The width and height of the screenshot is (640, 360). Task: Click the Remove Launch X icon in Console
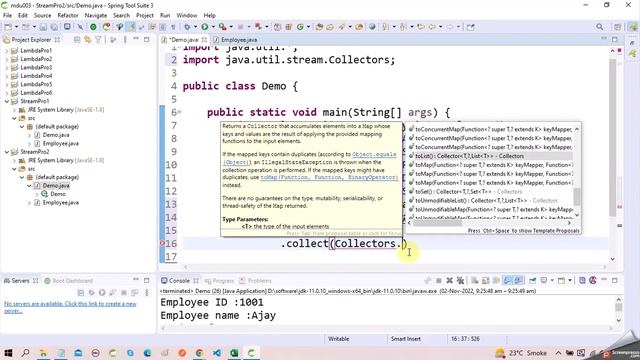pyautogui.click(x=449, y=280)
